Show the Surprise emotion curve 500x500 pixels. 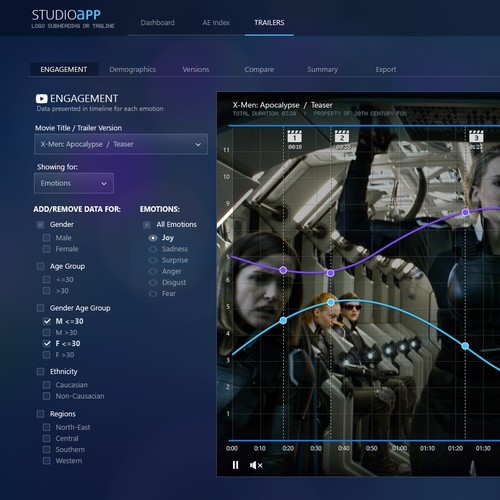coord(153,260)
